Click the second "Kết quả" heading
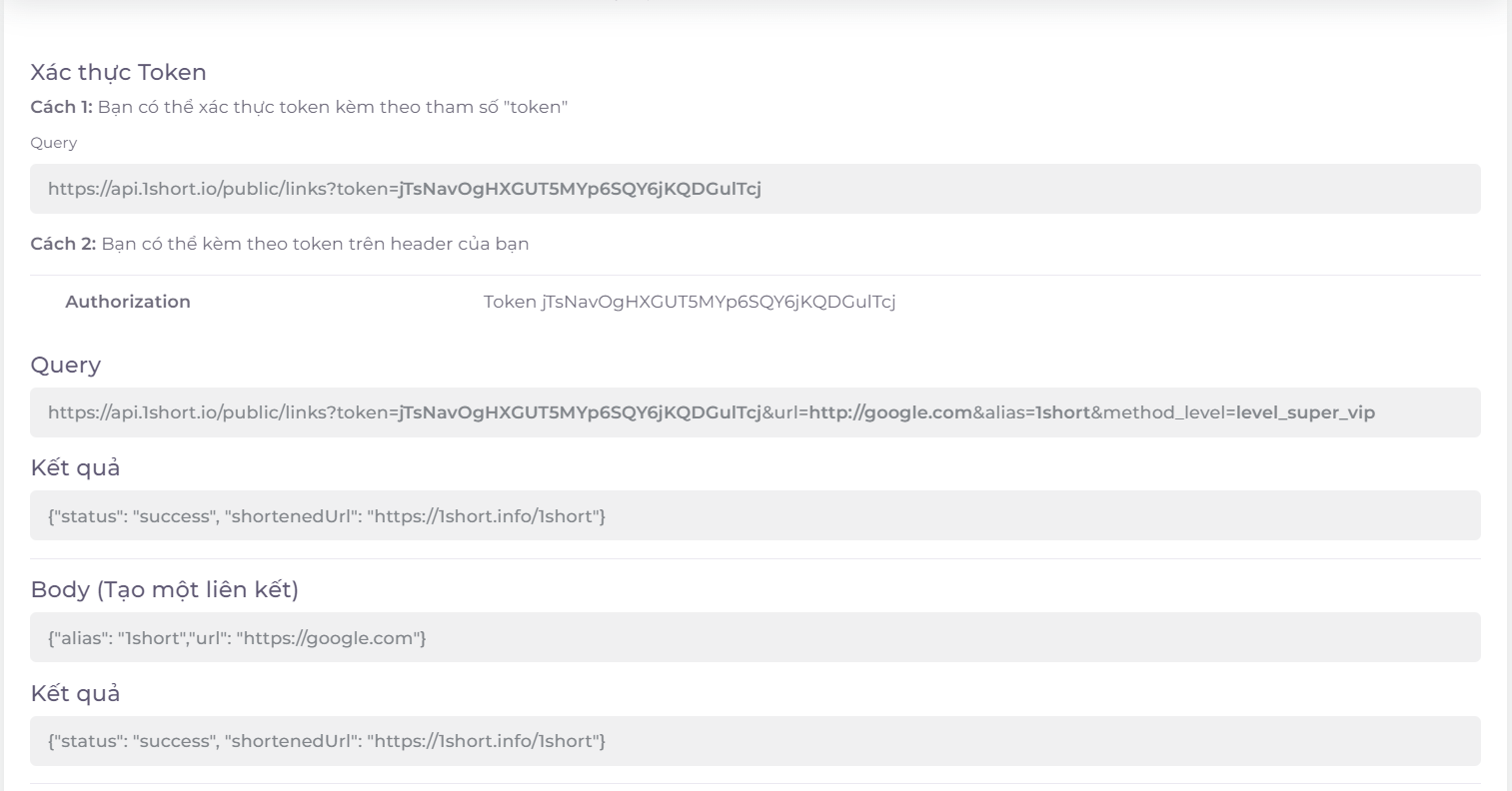 tap(75, 693)
